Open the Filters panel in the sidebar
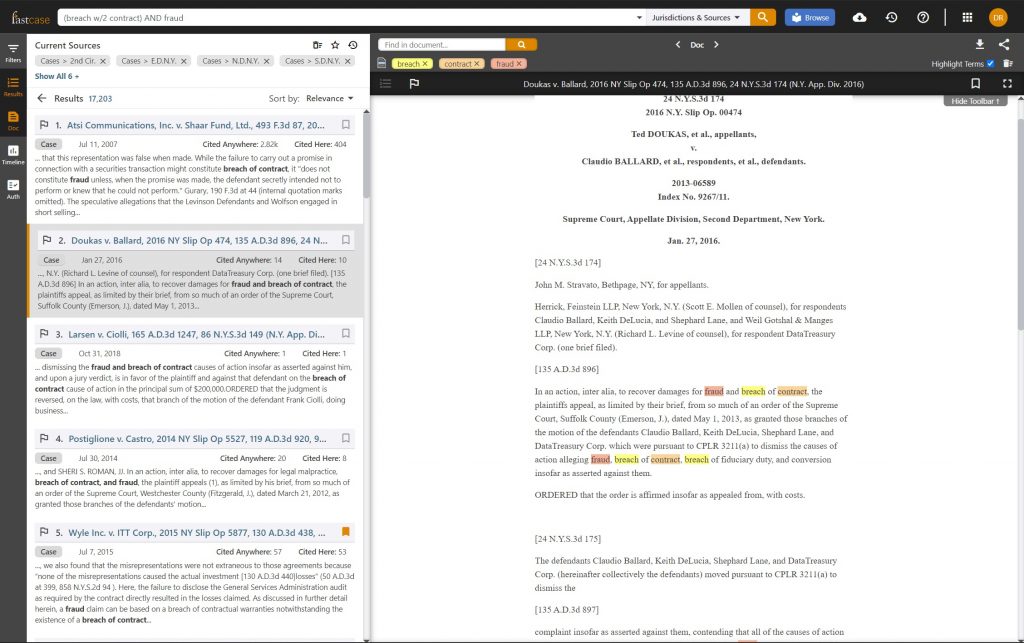The image size is (1024, 643). [x=13, y=50]
